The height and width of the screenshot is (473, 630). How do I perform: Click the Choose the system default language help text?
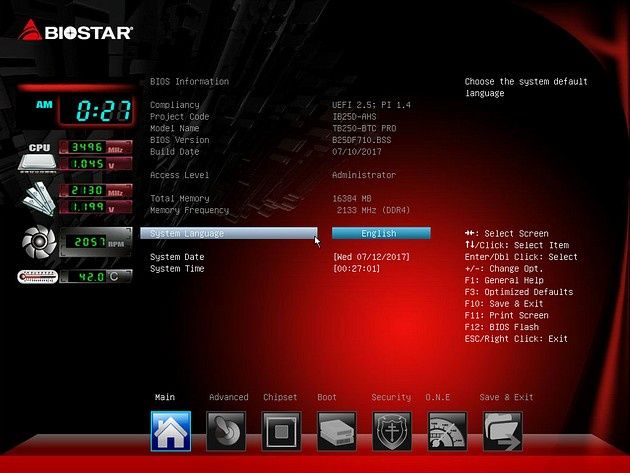(x=526, y=87)
